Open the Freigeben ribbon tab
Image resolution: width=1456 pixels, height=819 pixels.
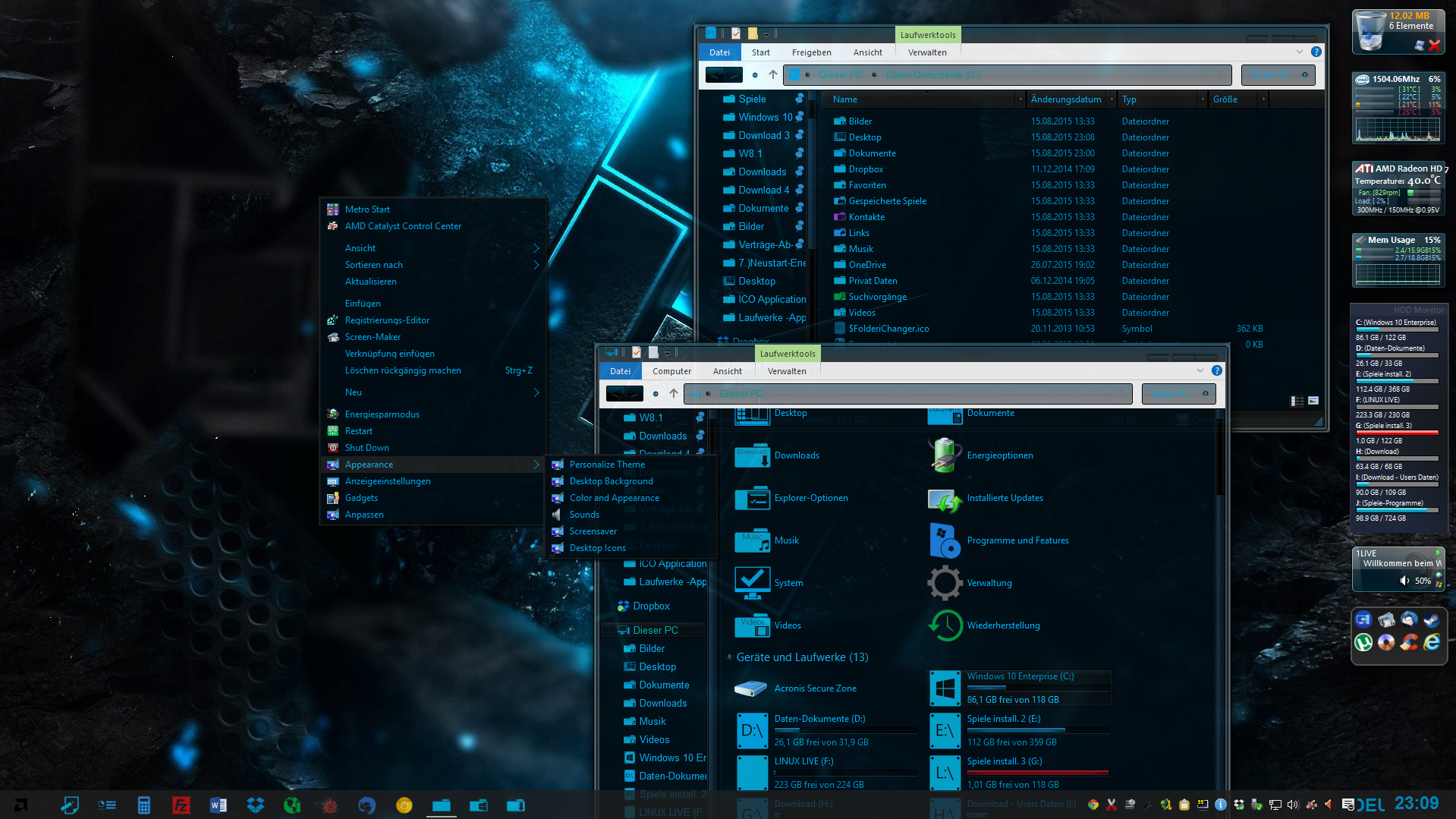tap(811, 52)
